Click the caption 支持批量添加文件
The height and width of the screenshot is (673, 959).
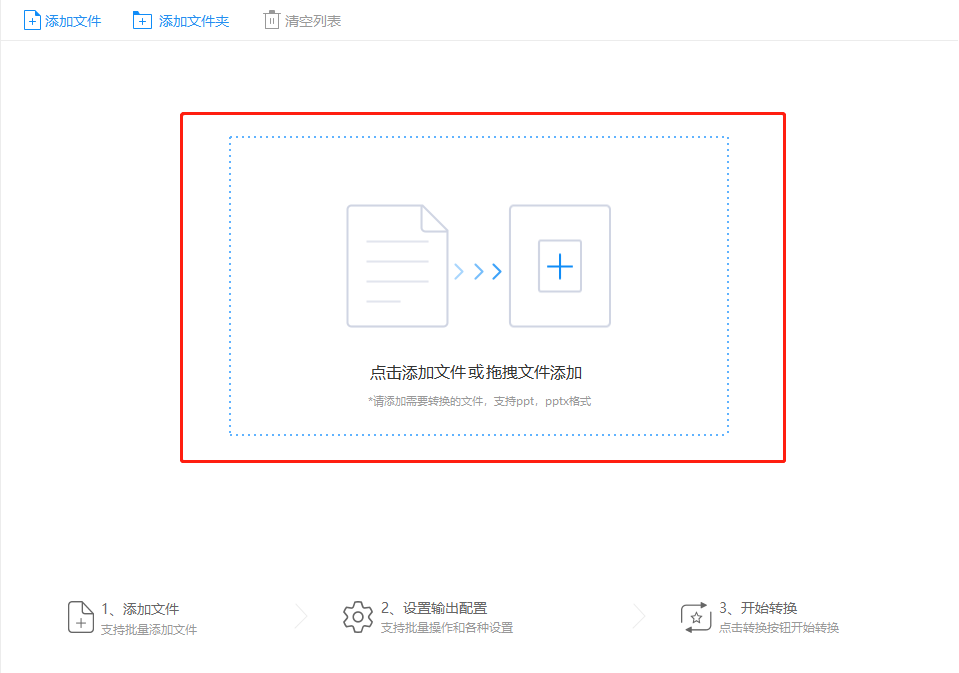pyautogui.click(x=149, y=630)
